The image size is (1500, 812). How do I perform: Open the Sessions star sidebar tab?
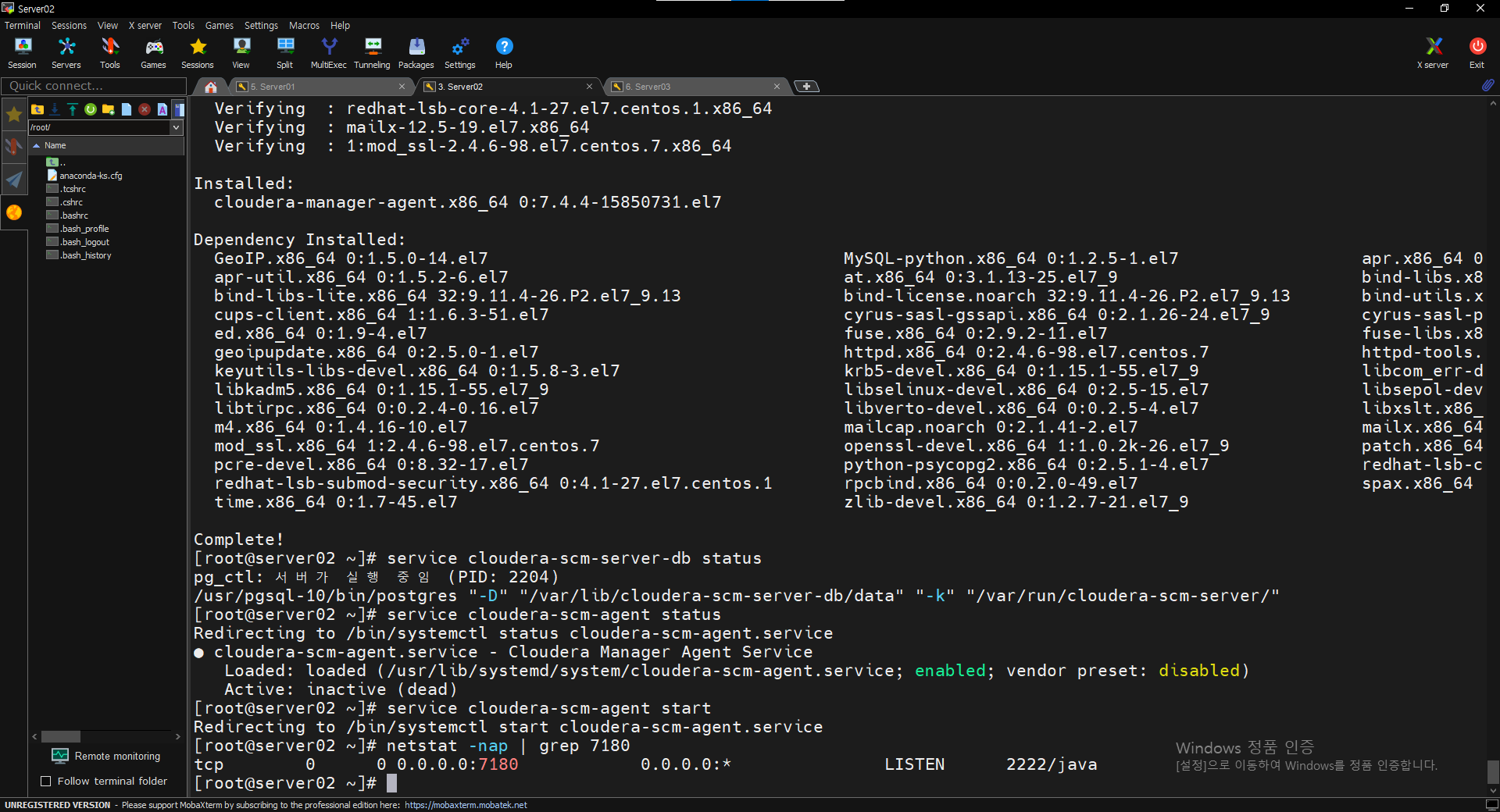click(x=14, y=115)
